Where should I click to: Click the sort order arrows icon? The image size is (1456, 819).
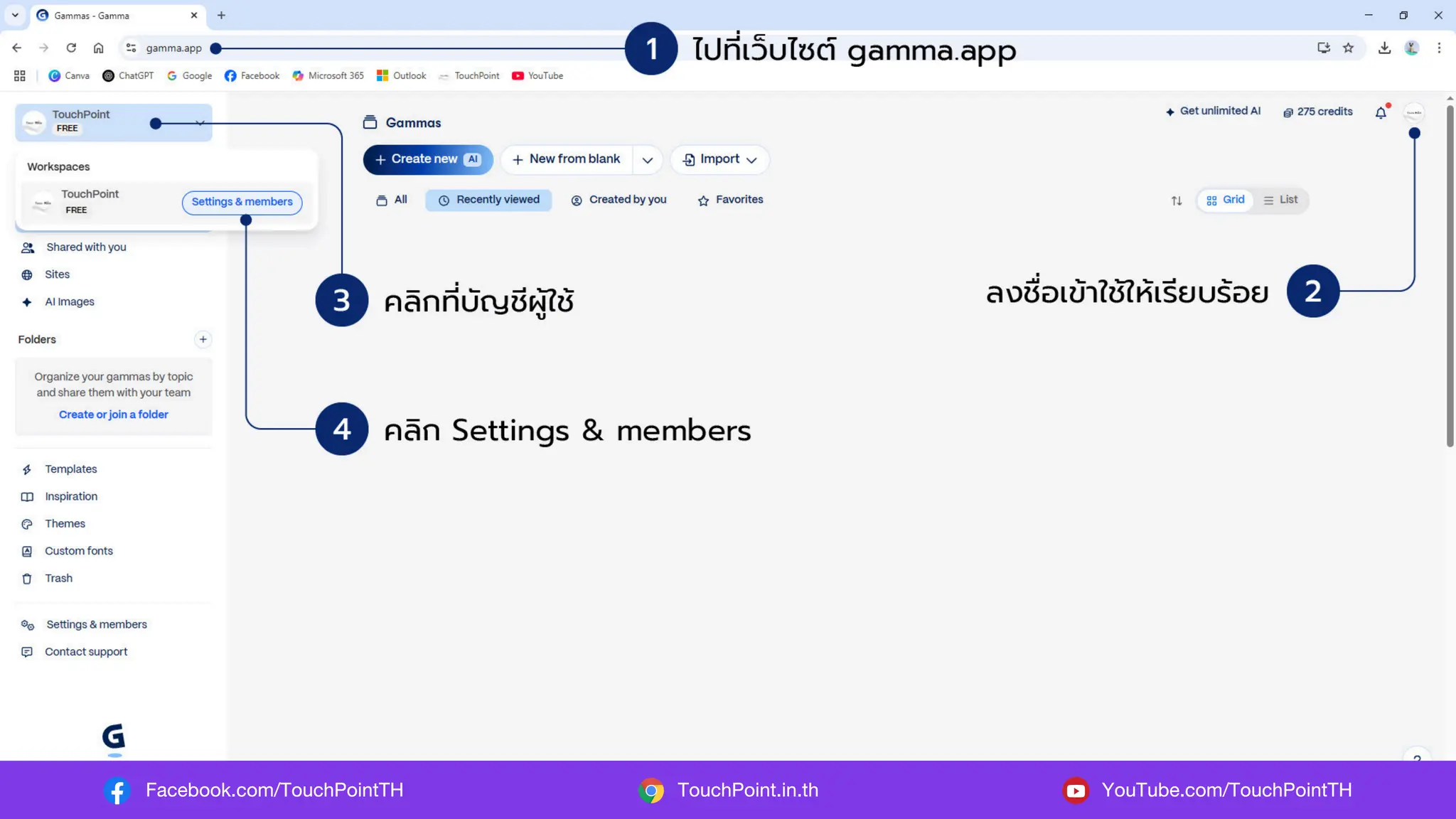pos(1177,200)
